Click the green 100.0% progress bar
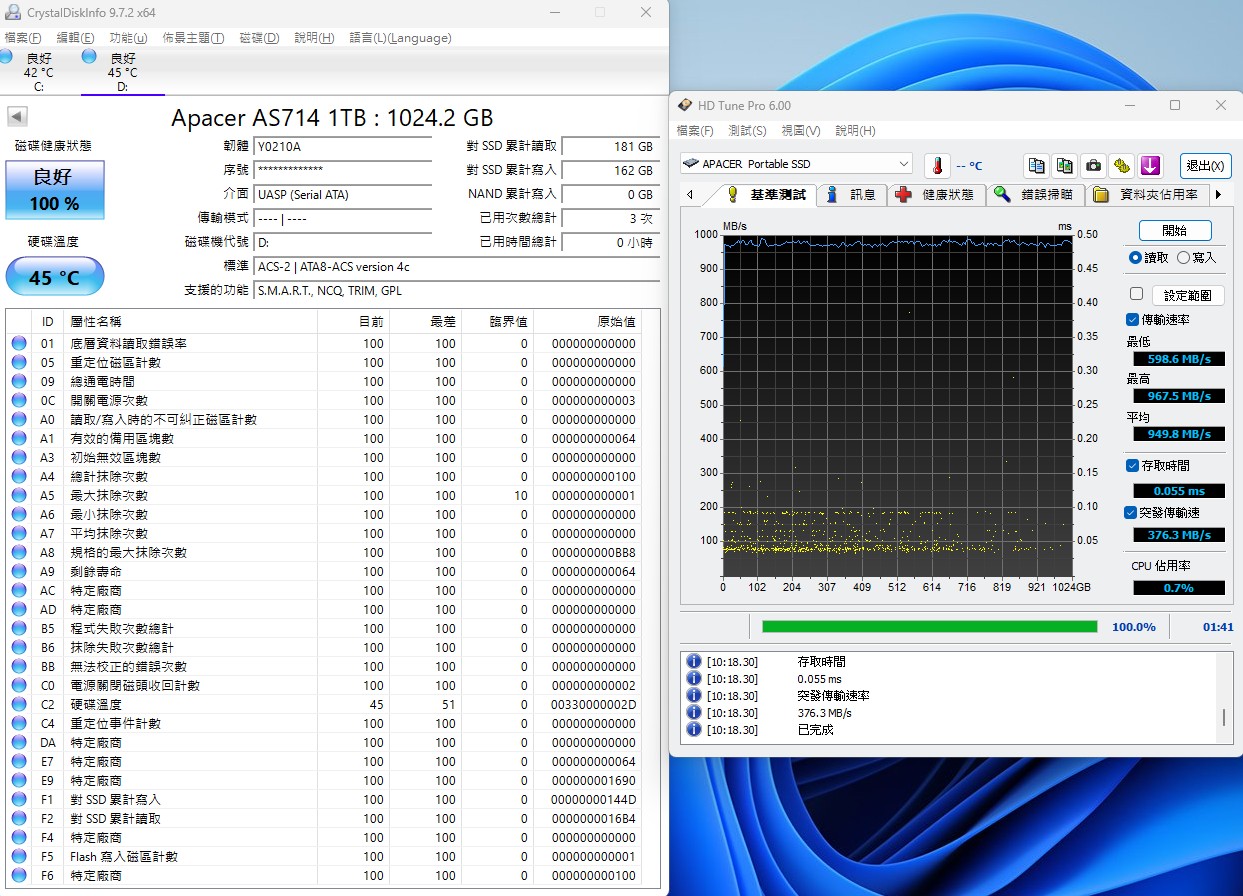 tap(930, 626)
